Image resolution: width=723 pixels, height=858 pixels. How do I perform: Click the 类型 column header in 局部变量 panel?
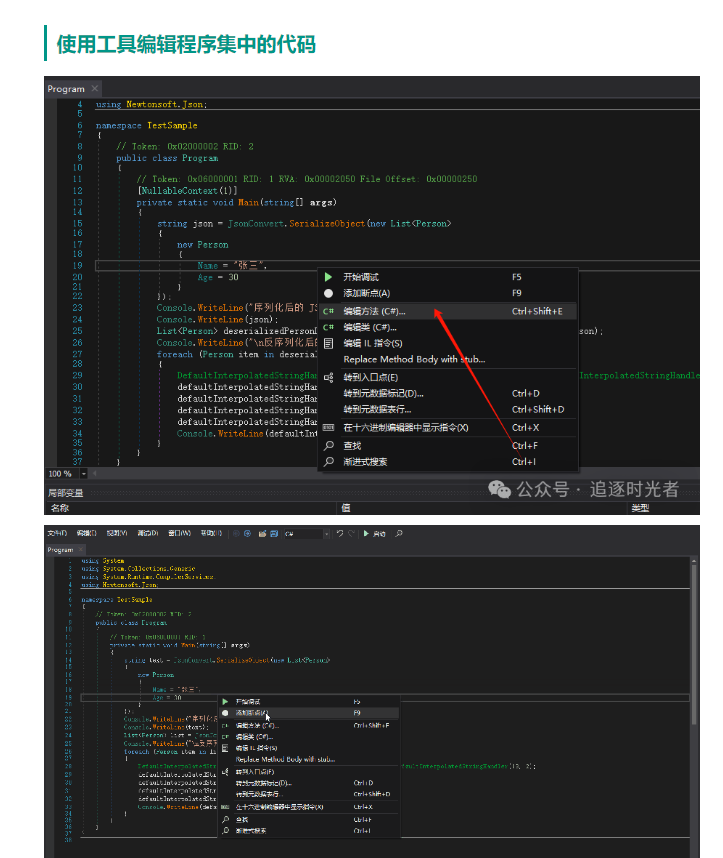point(640,508)
